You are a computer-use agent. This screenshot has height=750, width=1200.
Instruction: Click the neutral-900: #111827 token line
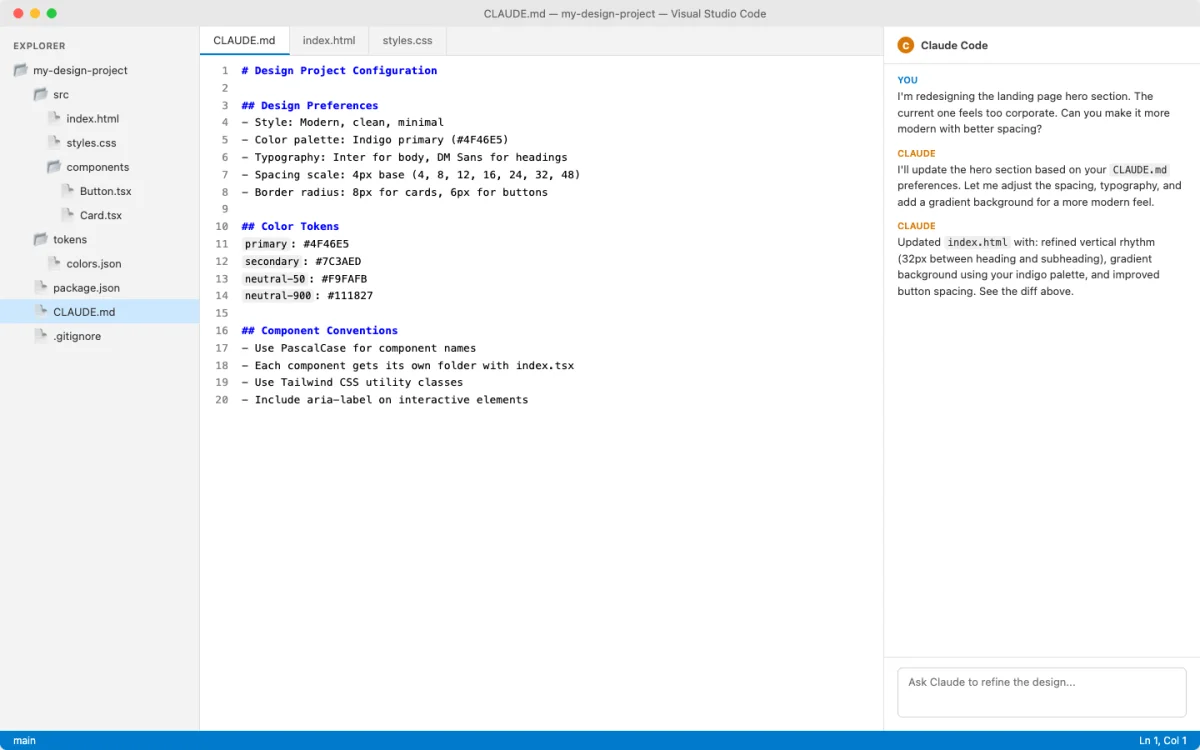pos(307,296)
